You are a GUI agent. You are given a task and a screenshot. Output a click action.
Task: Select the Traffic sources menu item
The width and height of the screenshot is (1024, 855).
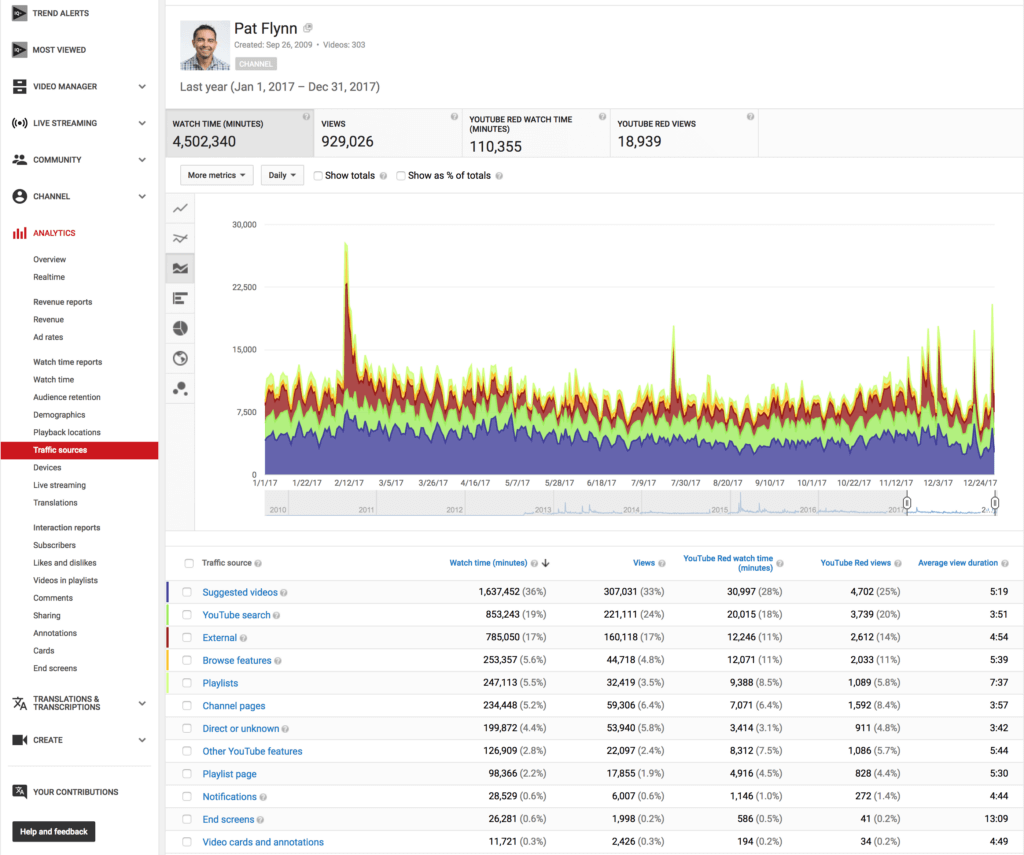(x=79, y=450)
